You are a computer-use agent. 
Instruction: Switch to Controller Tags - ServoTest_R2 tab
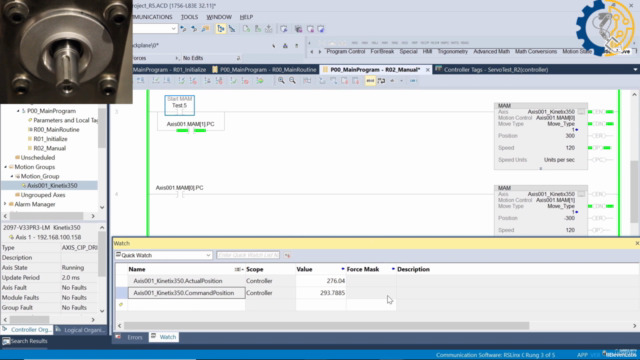tap(492, 70)
